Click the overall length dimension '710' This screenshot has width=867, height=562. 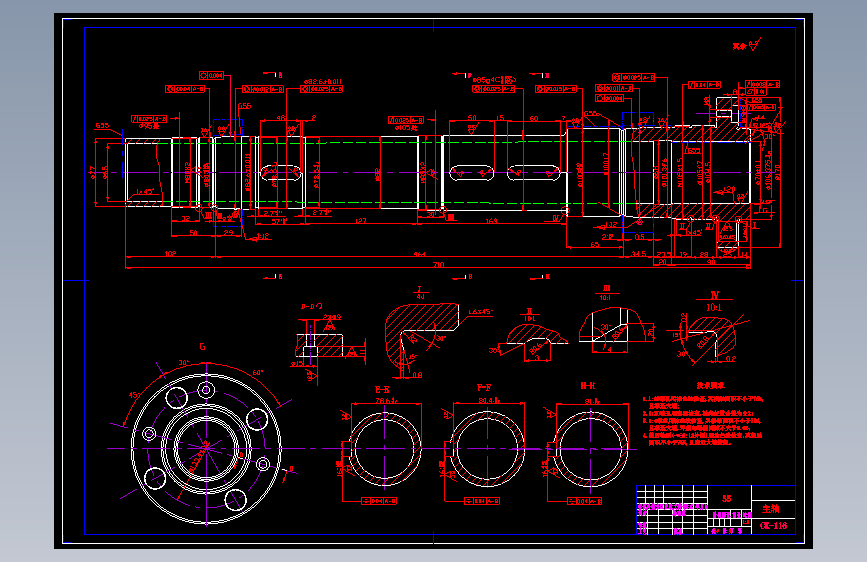(438, 264)
